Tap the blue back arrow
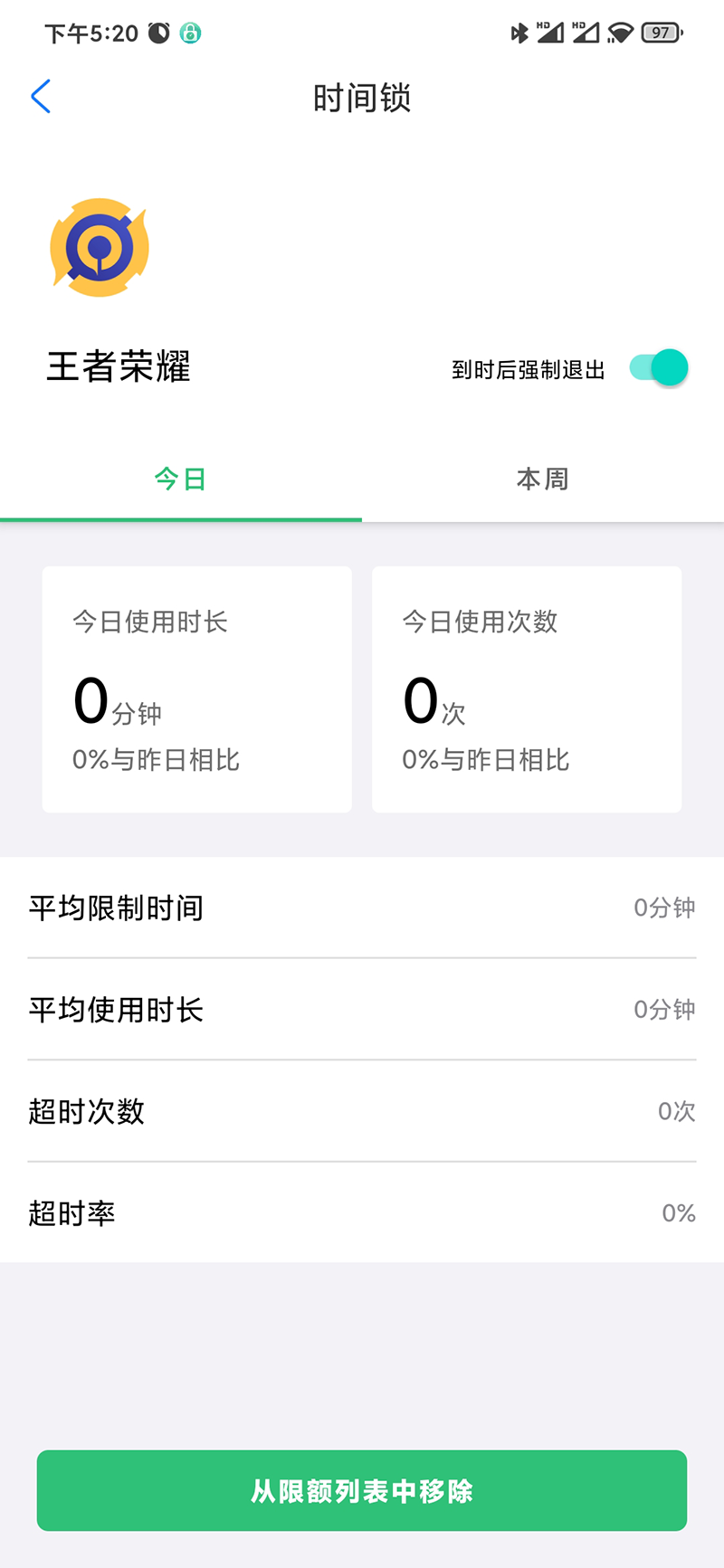Screen dimensions: 724x1568 coord(41,97)
